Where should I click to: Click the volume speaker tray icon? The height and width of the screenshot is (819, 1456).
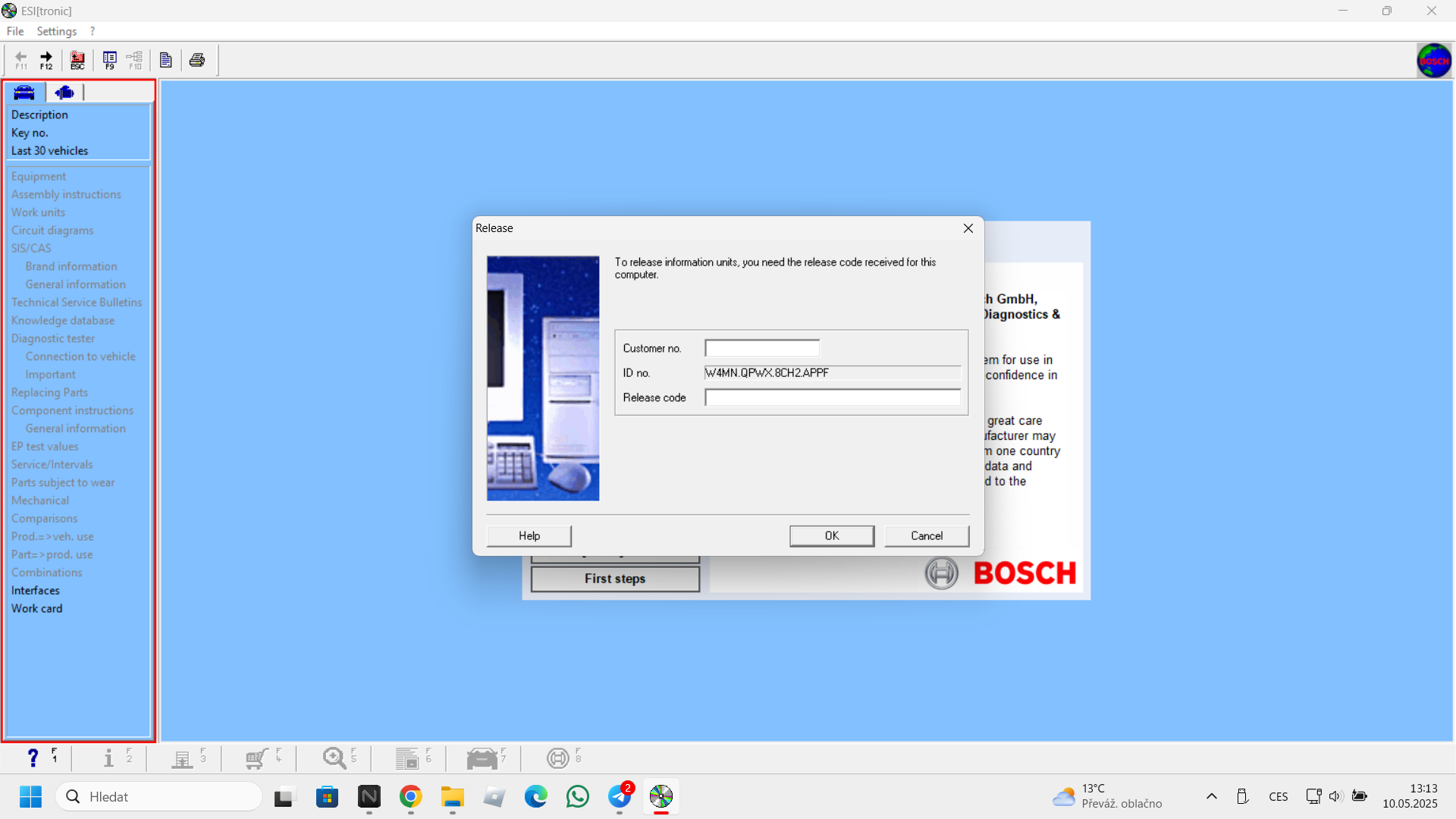[x=1335, y=796]
